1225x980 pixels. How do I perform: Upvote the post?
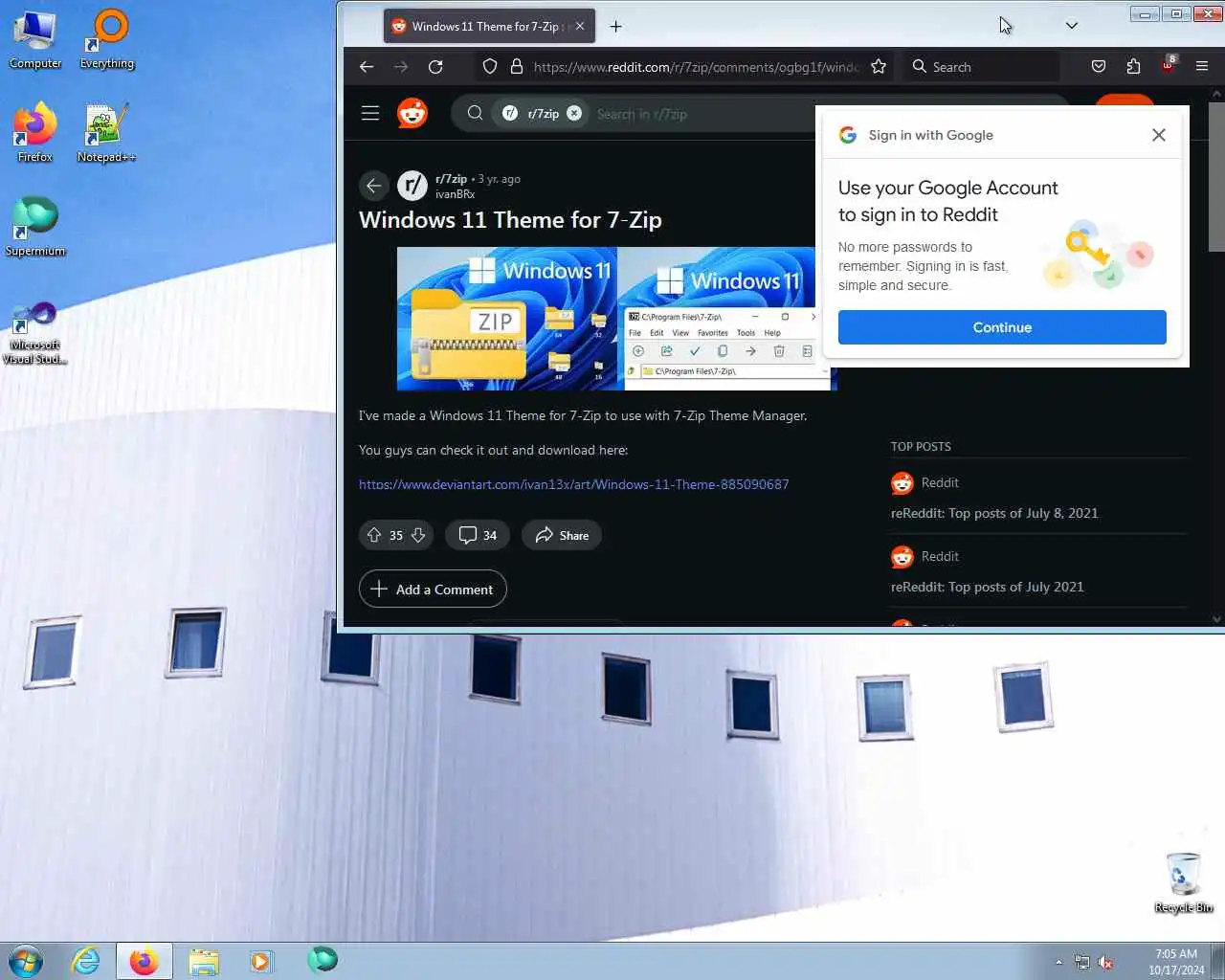click(374, 535)
